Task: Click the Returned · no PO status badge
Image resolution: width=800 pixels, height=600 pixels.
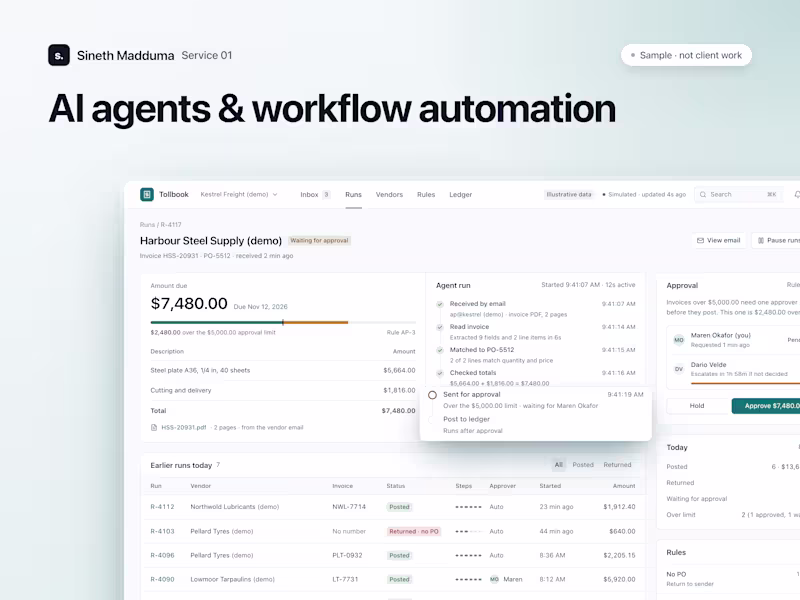Action: click(x=414, y=532)
